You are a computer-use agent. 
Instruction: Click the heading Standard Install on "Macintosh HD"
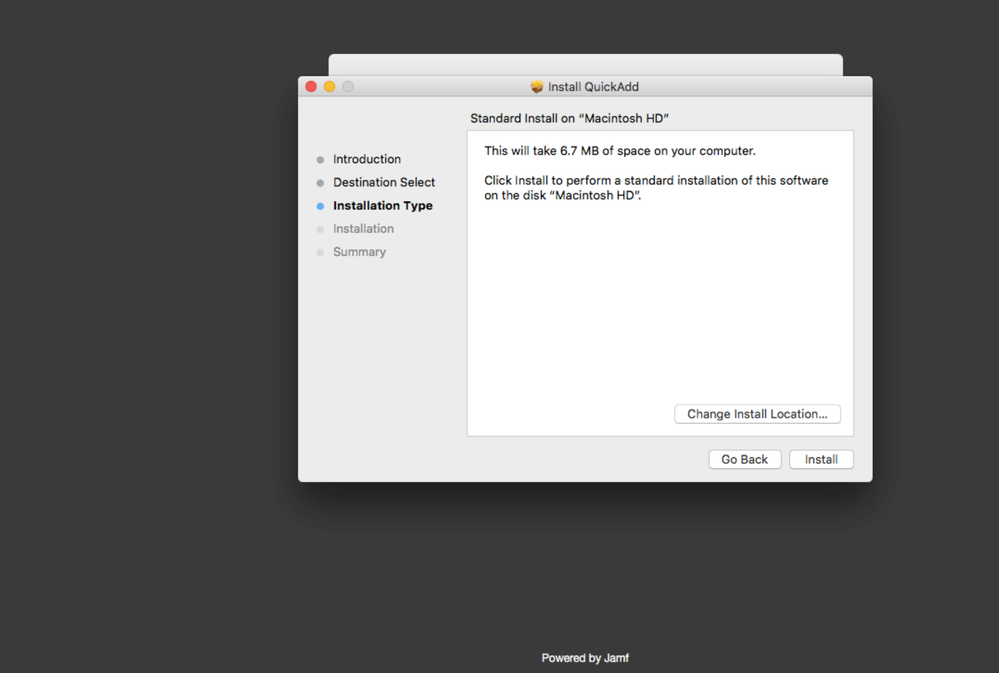click(x=569, y=119)
